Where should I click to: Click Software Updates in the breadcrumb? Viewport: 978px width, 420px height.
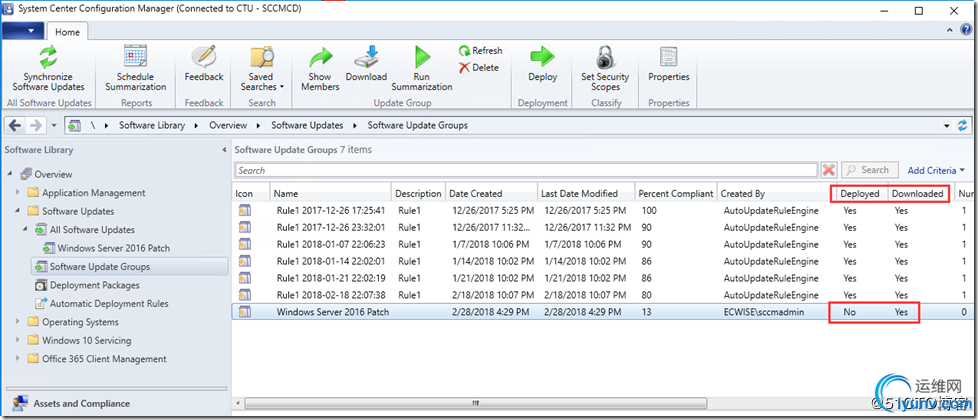click(x=307, y=125)
